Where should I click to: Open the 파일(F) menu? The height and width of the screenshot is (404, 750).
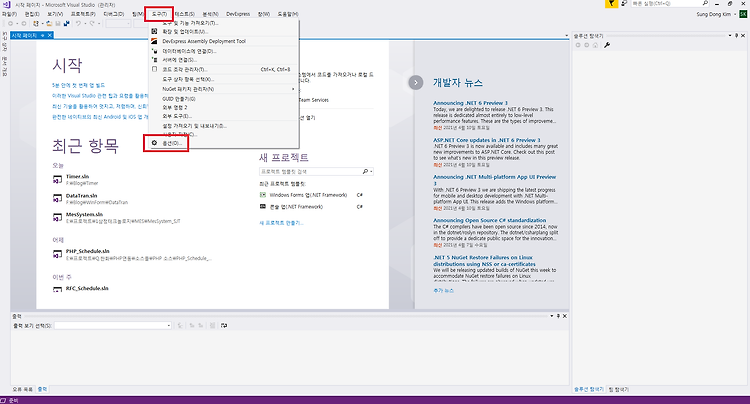[x=9, y=14]
